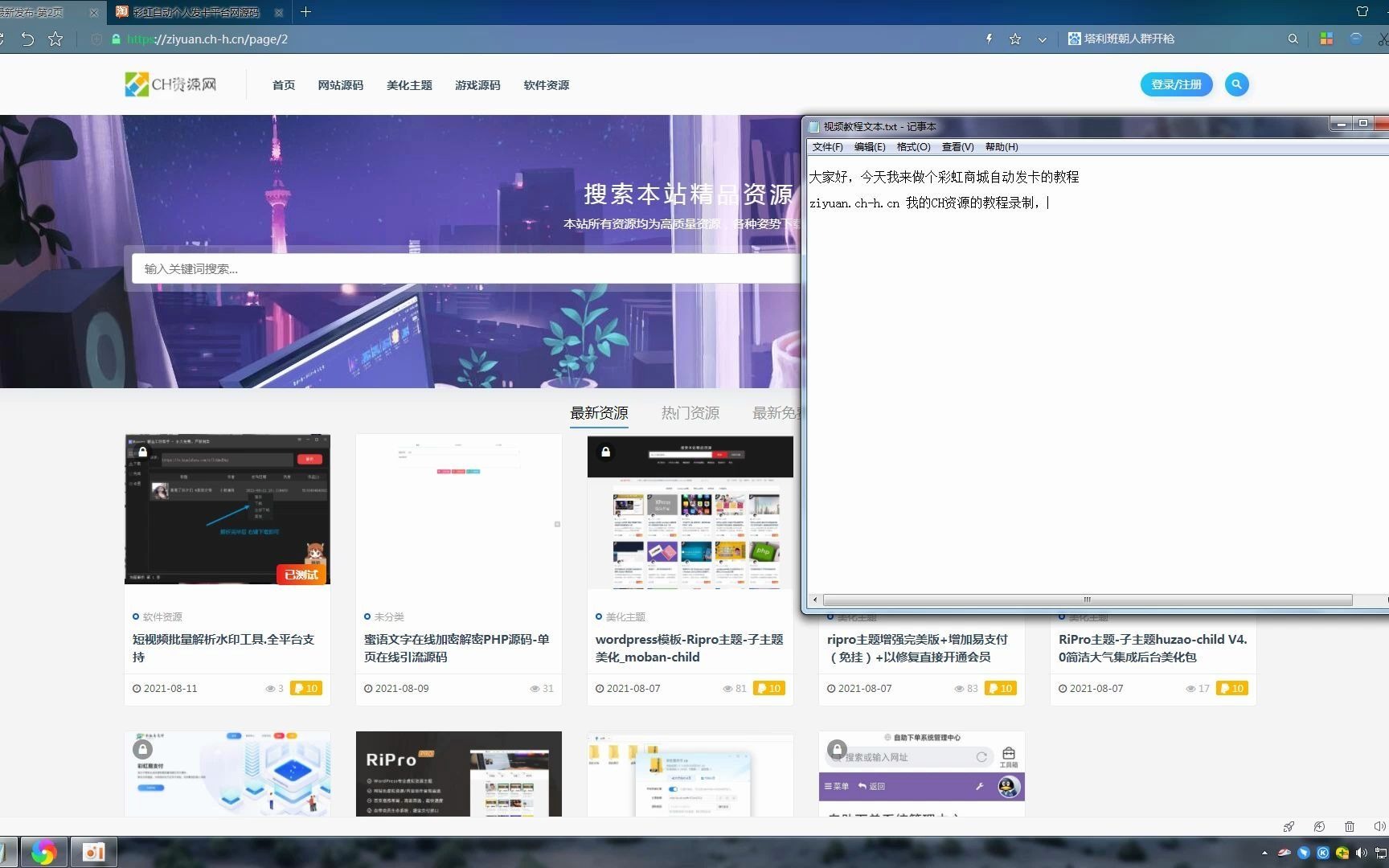
Task: Click the network connection tray icon
Action: click(1381, 853)
